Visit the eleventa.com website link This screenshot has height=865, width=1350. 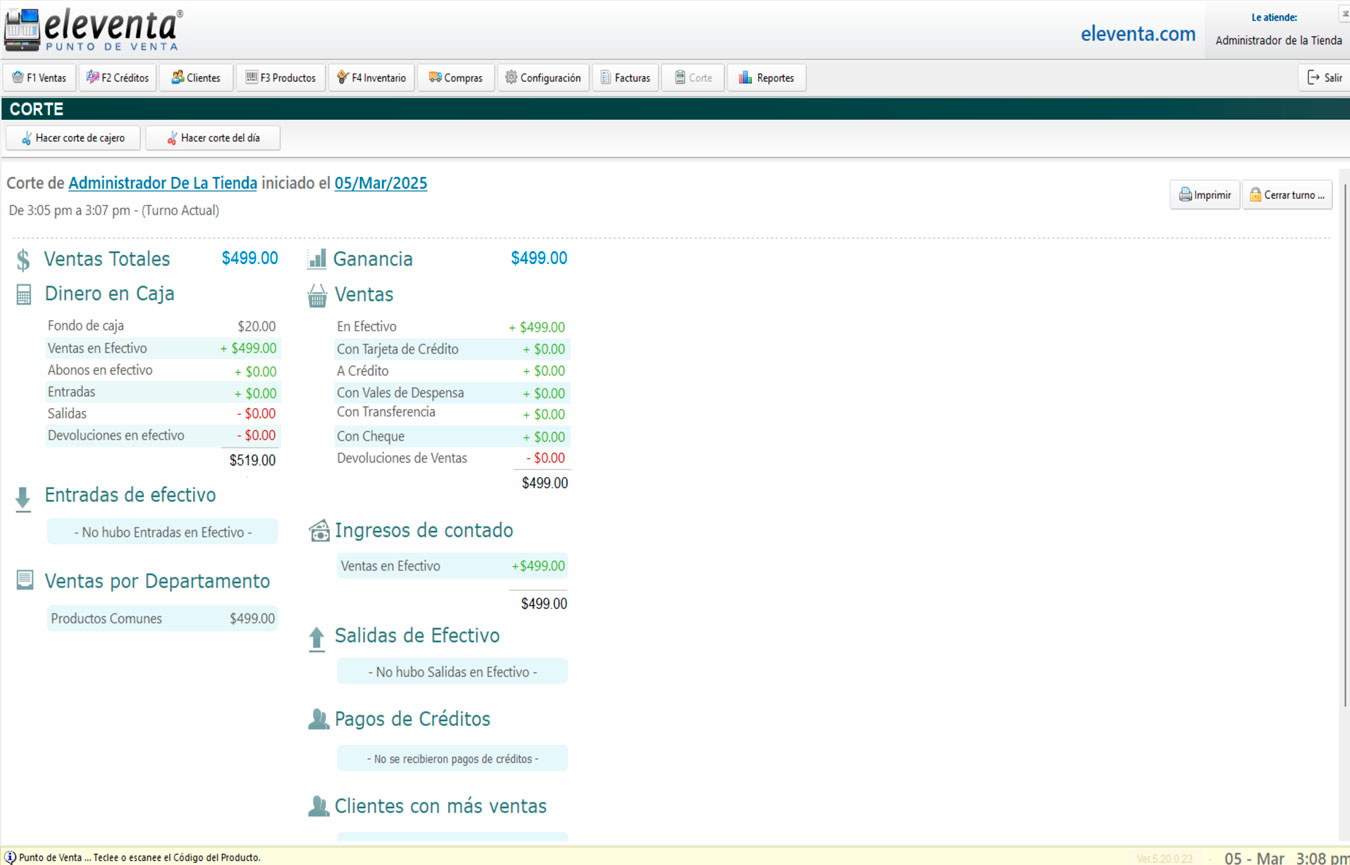pyautogui.click(x=1138, y=33)
